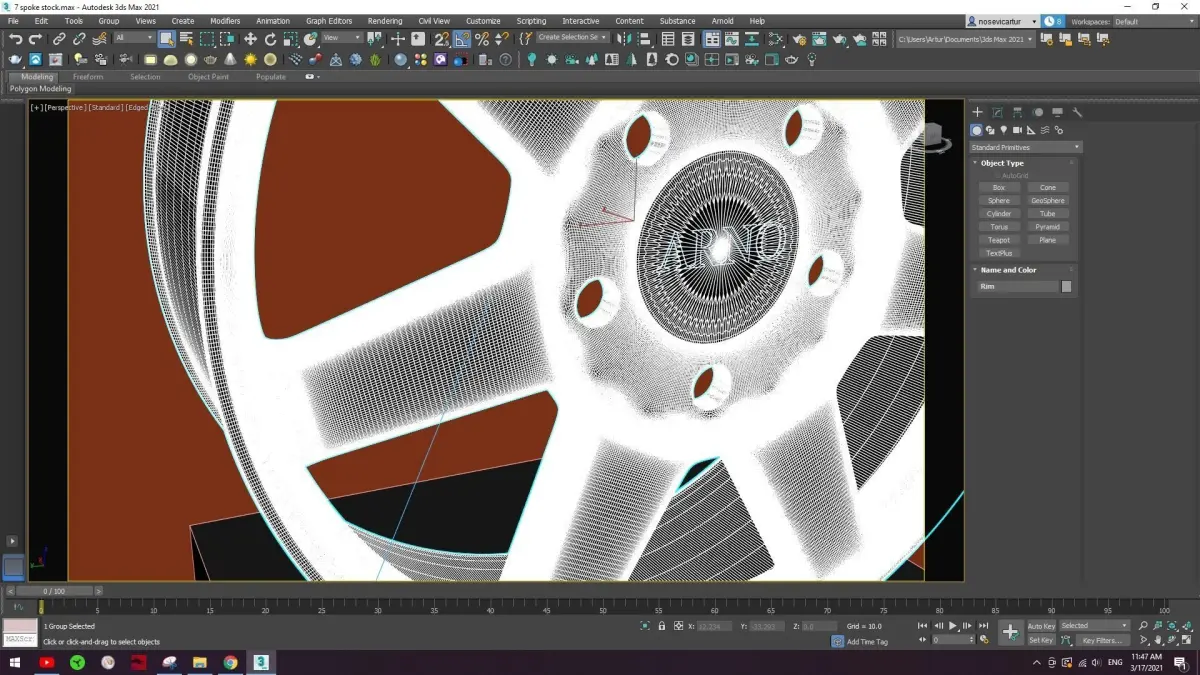Open the View reference coordinate dropdown
This screenshot has height=675, width=1200.
tap(341, 38)
